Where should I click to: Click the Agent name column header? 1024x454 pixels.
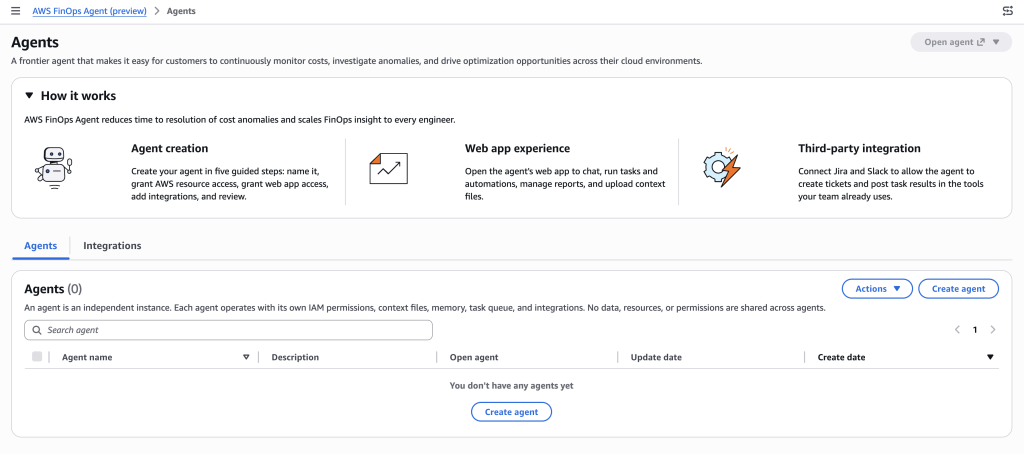[x=87, y=357]
